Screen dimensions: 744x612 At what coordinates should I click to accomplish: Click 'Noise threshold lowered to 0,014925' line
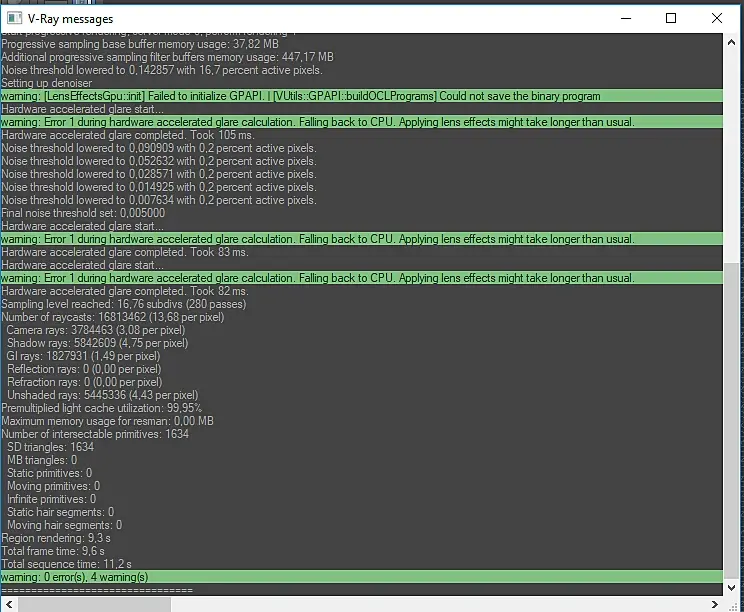[159, 187]
